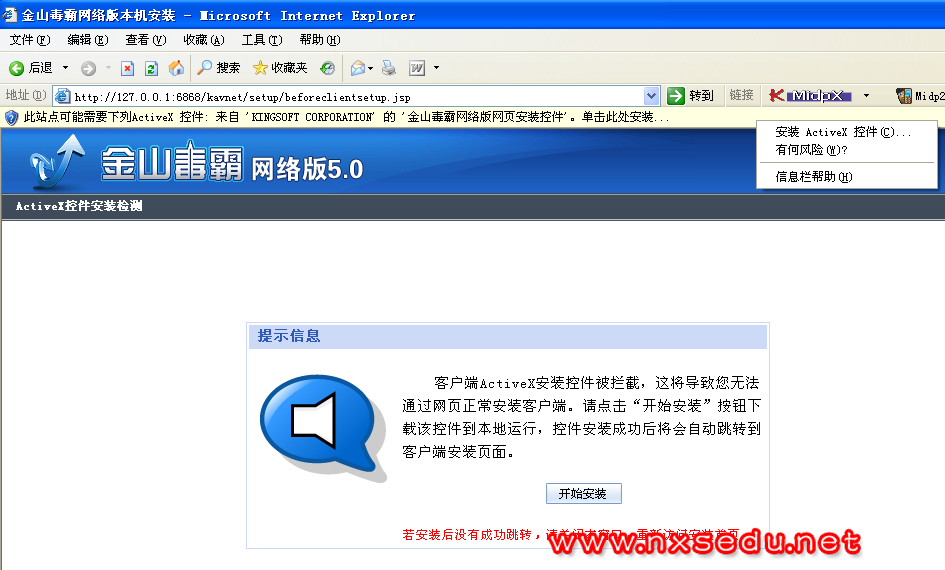Viewport: 945px width, 570px height.
Task: Open the 文件(F) menu
Action: (x=30, y=40)
